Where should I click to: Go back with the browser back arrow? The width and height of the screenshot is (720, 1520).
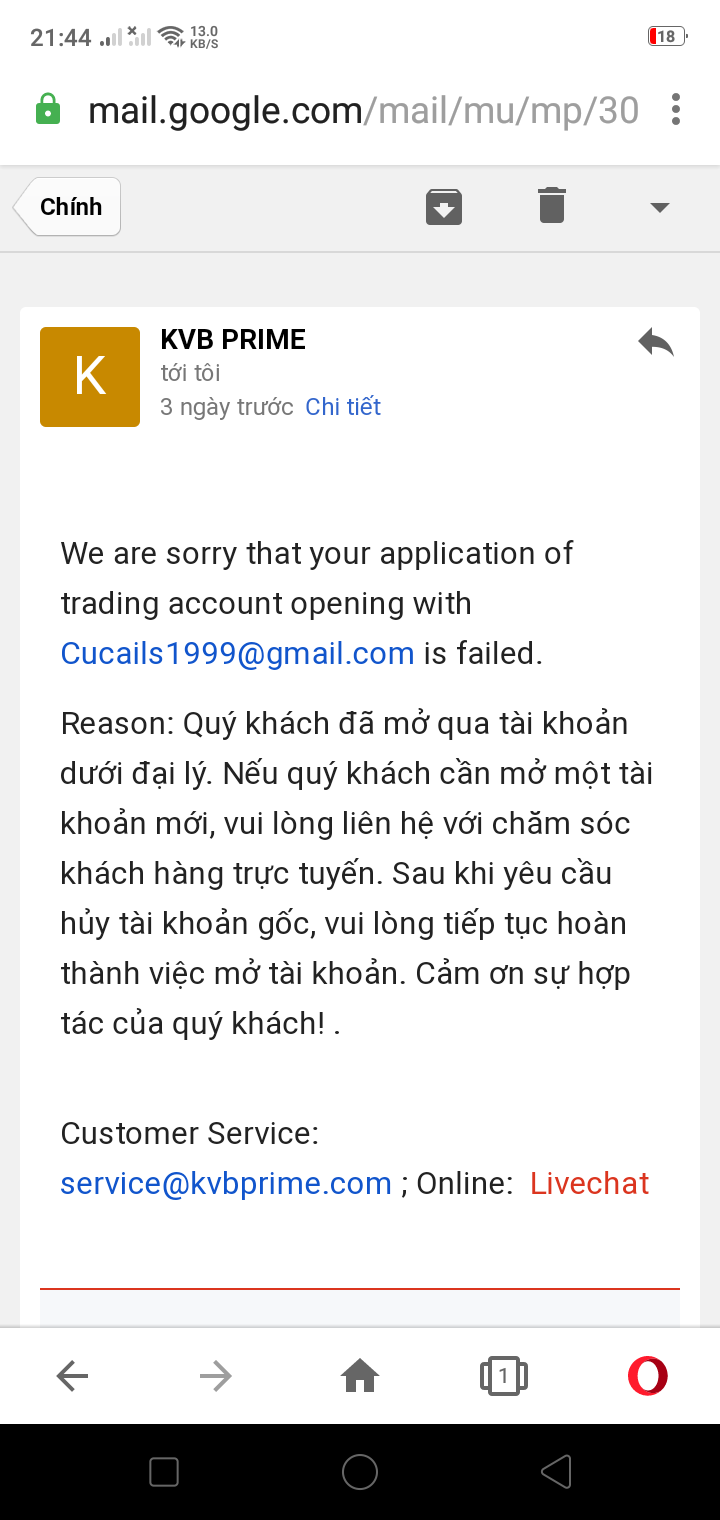coord(72,1377)
